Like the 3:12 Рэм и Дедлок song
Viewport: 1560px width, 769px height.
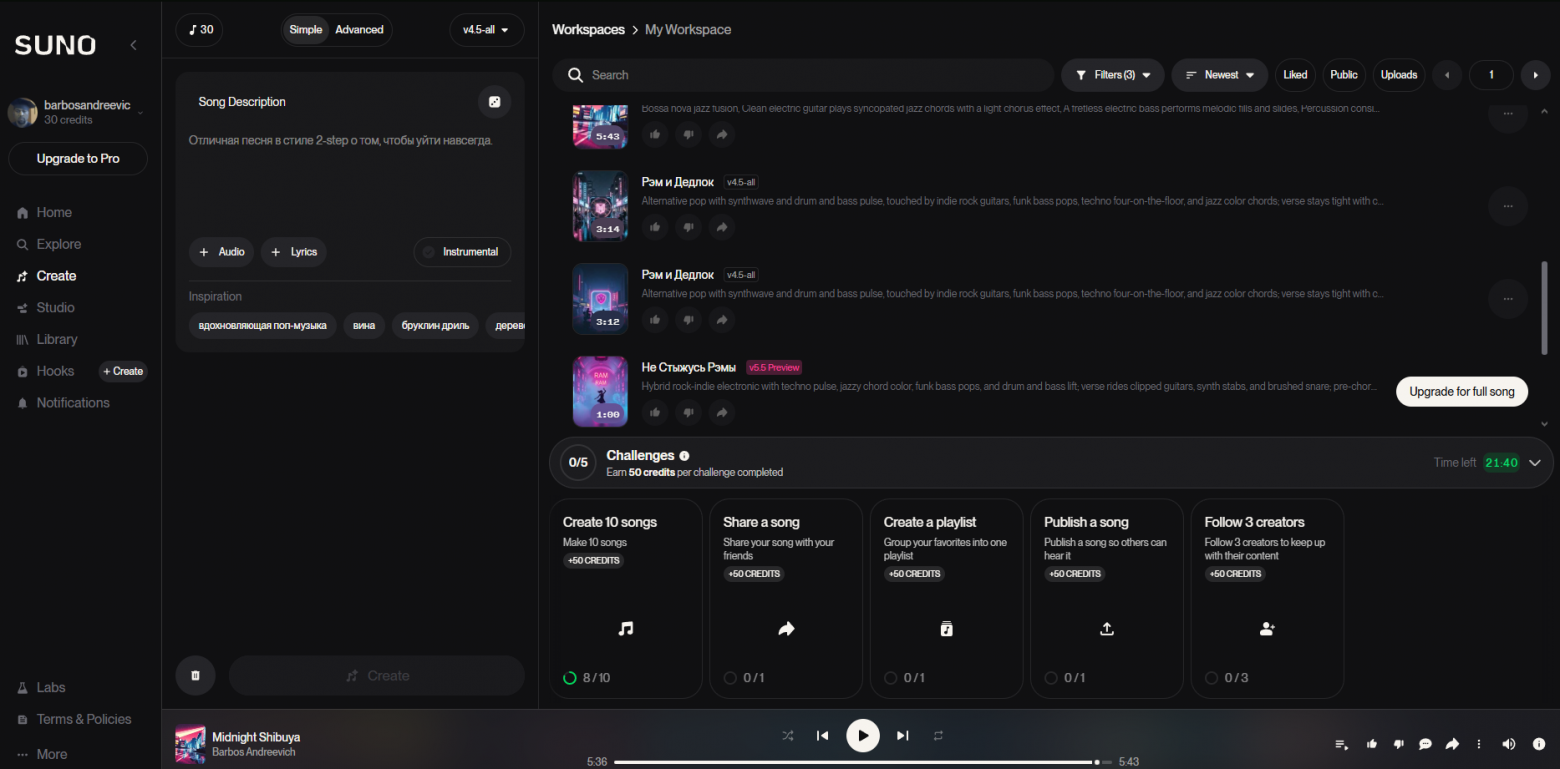(655, 320)
